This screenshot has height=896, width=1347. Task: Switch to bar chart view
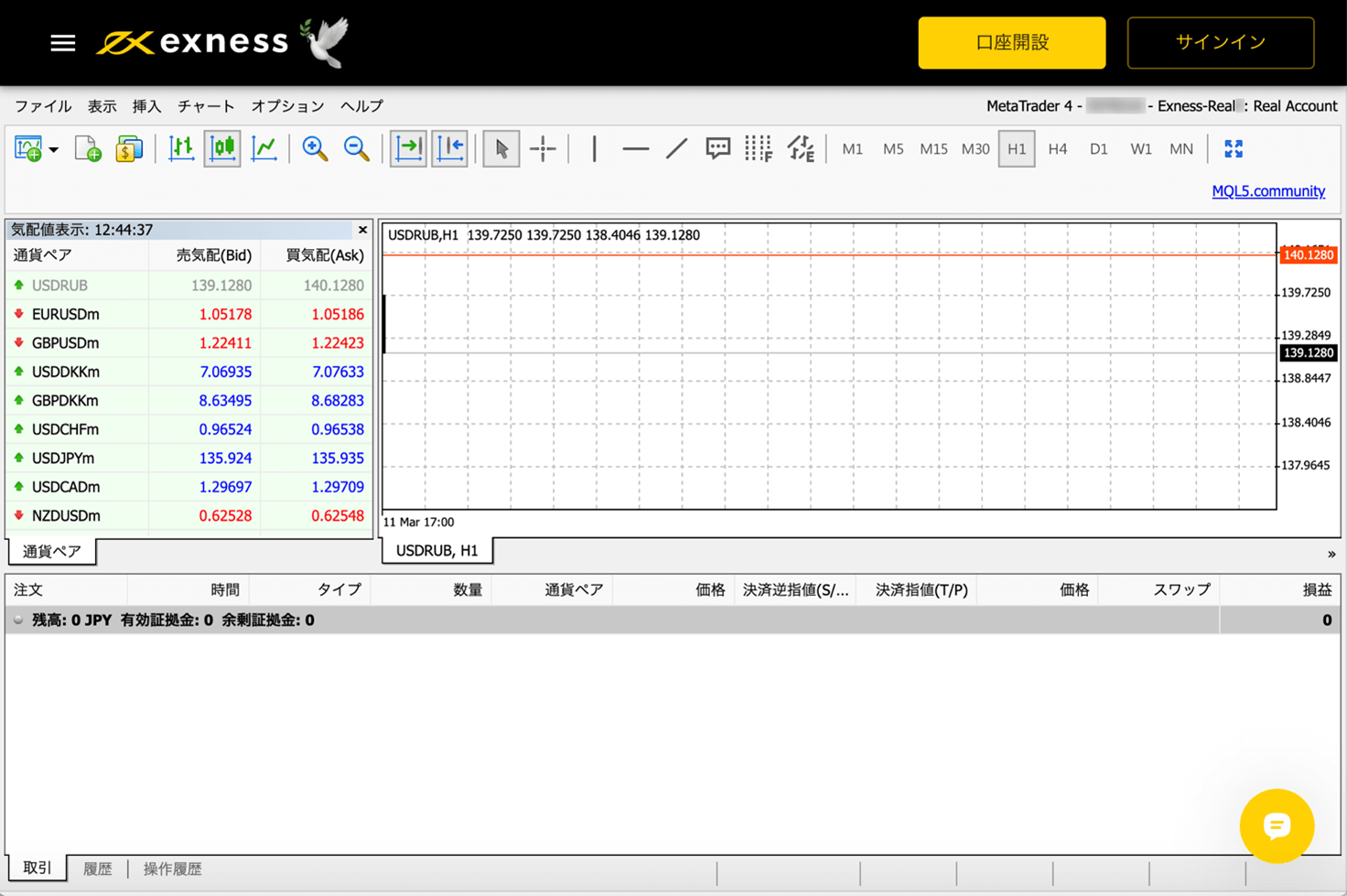coord(181,148)
